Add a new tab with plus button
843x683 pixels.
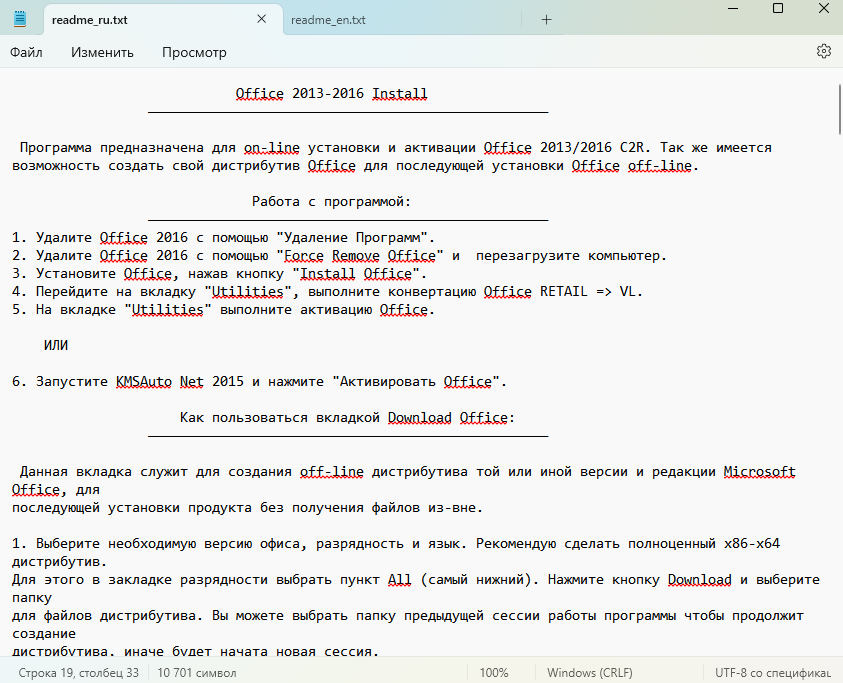[x=546, y=20]
